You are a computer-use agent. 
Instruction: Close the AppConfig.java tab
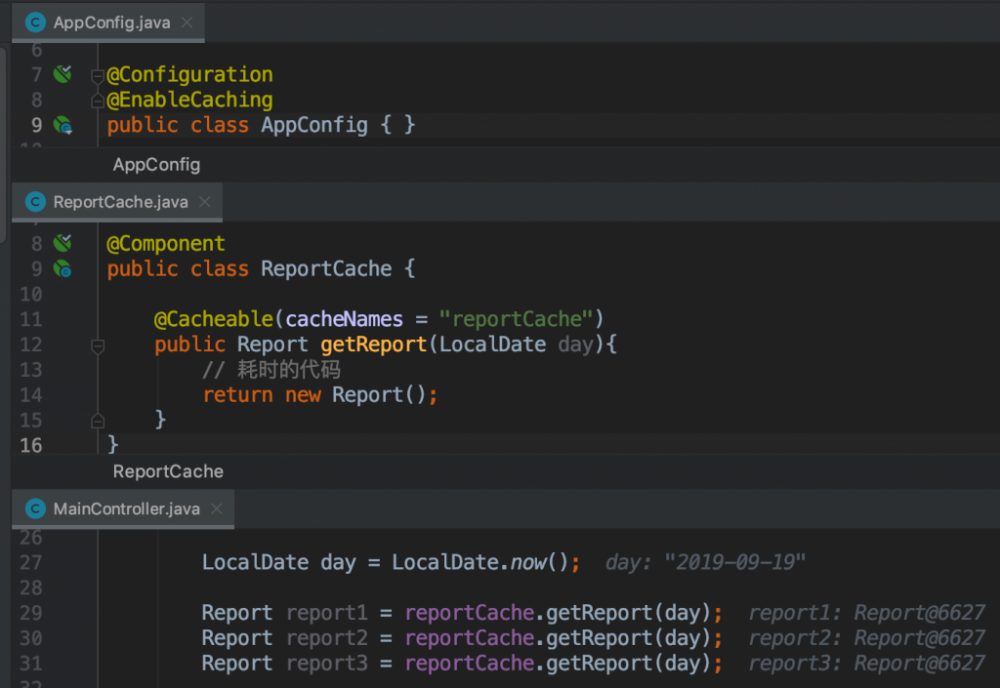pyautogui.click(x=187, y=22)
